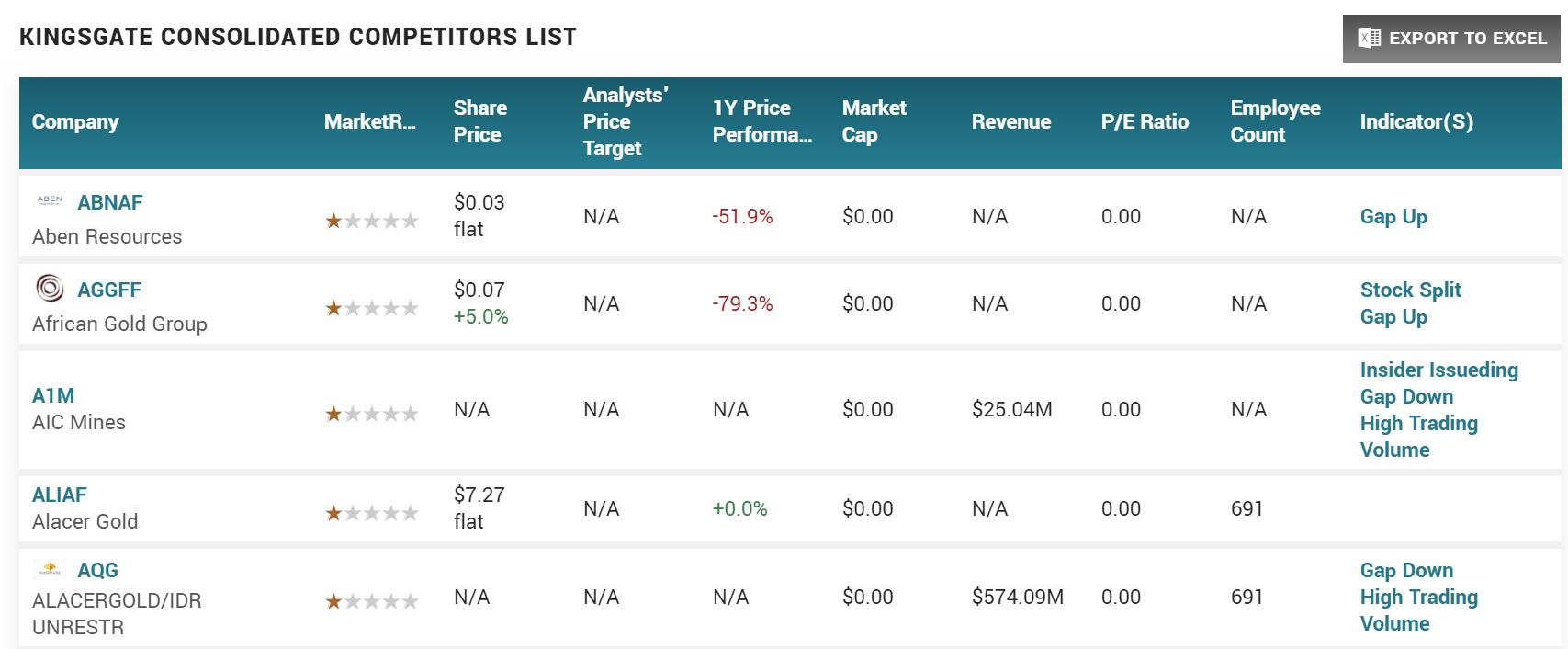The height and width of the screenshot is (649, 1568).
Task: Click the star rating for Aben Resources
Action: 372,221
